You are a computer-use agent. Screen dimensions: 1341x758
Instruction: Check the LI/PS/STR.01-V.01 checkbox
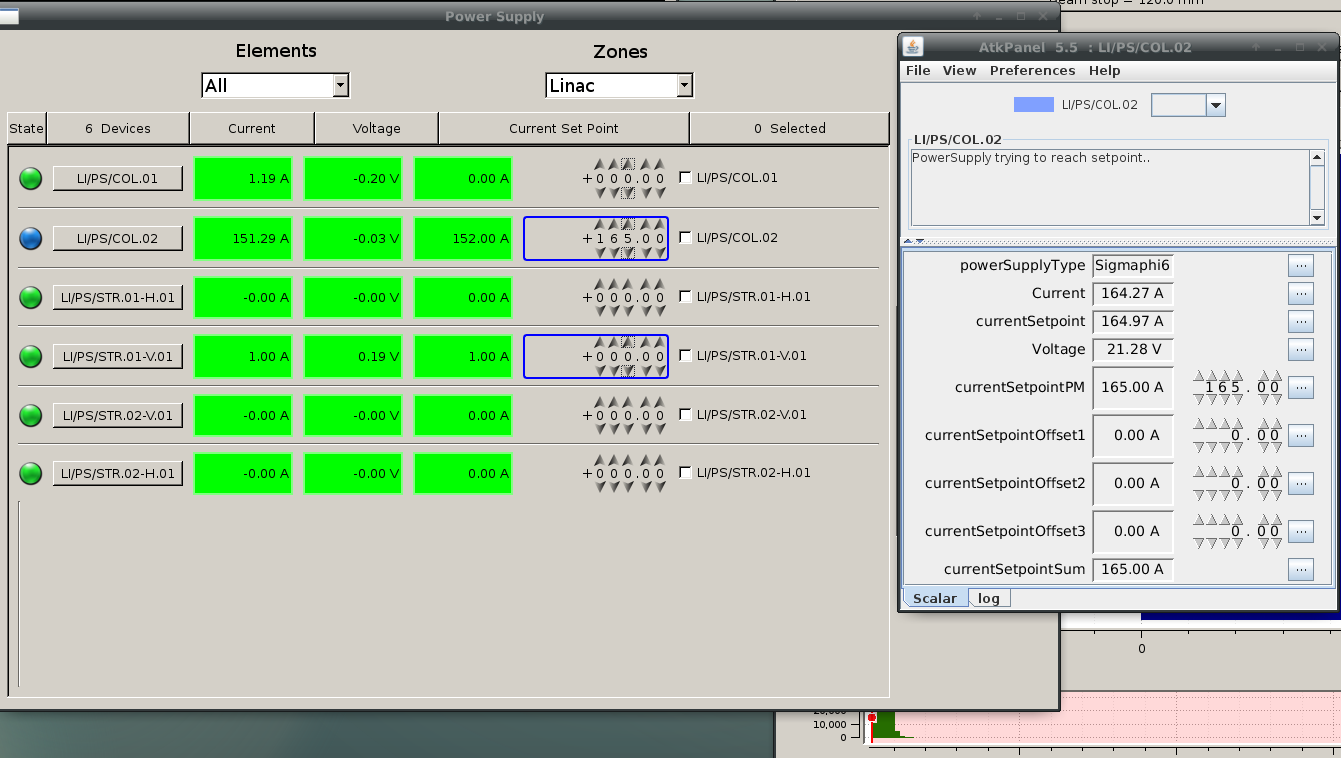pyautogui.click(x=685, y=356)
